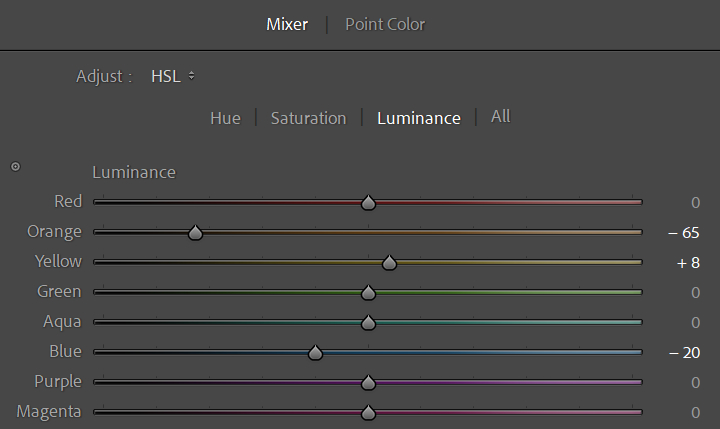Open the Adjust HSL dropdown

tap(173, 76)
